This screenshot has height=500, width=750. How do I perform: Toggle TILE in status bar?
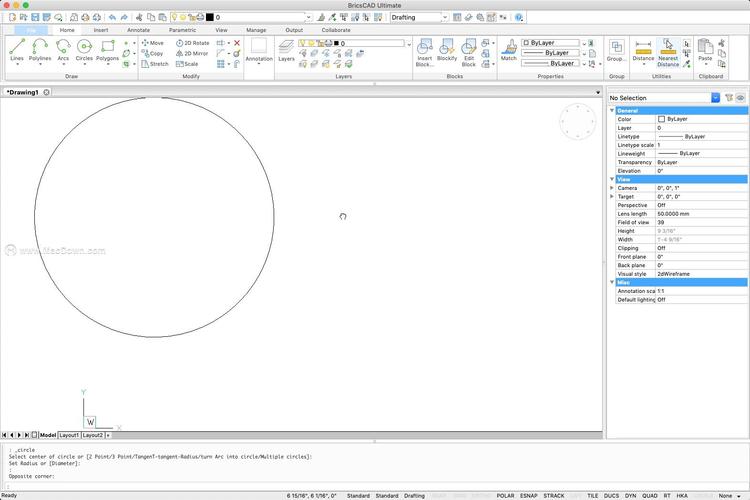pos(593,496)
